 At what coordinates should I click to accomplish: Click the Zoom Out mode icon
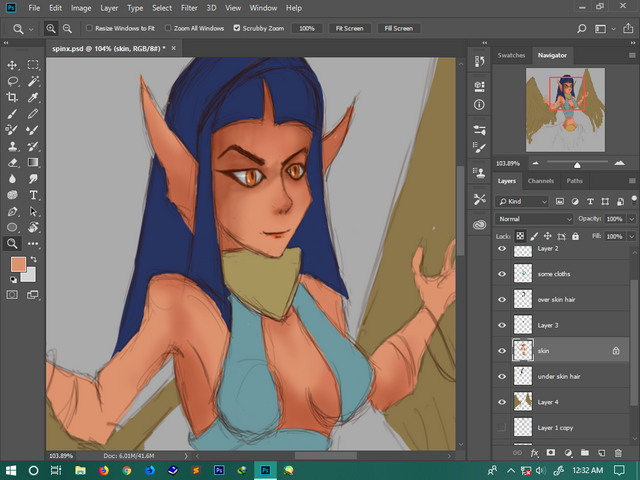pyautogui.click(x=67, y=29)
